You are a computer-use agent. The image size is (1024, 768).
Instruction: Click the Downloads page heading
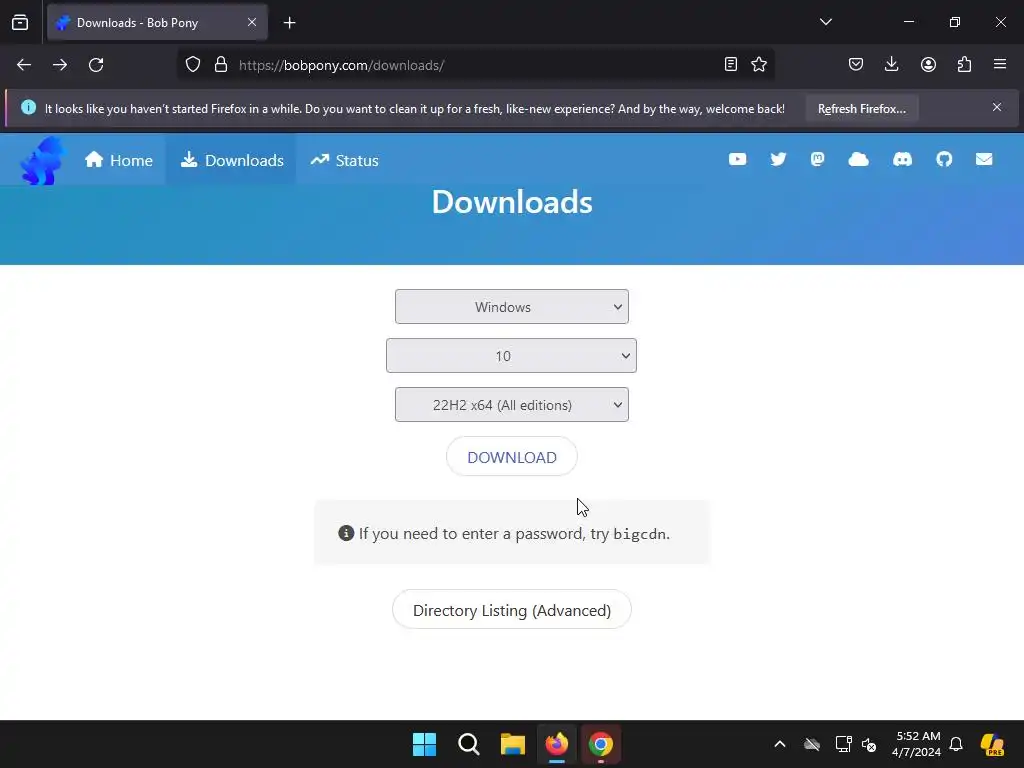point(511,202)
